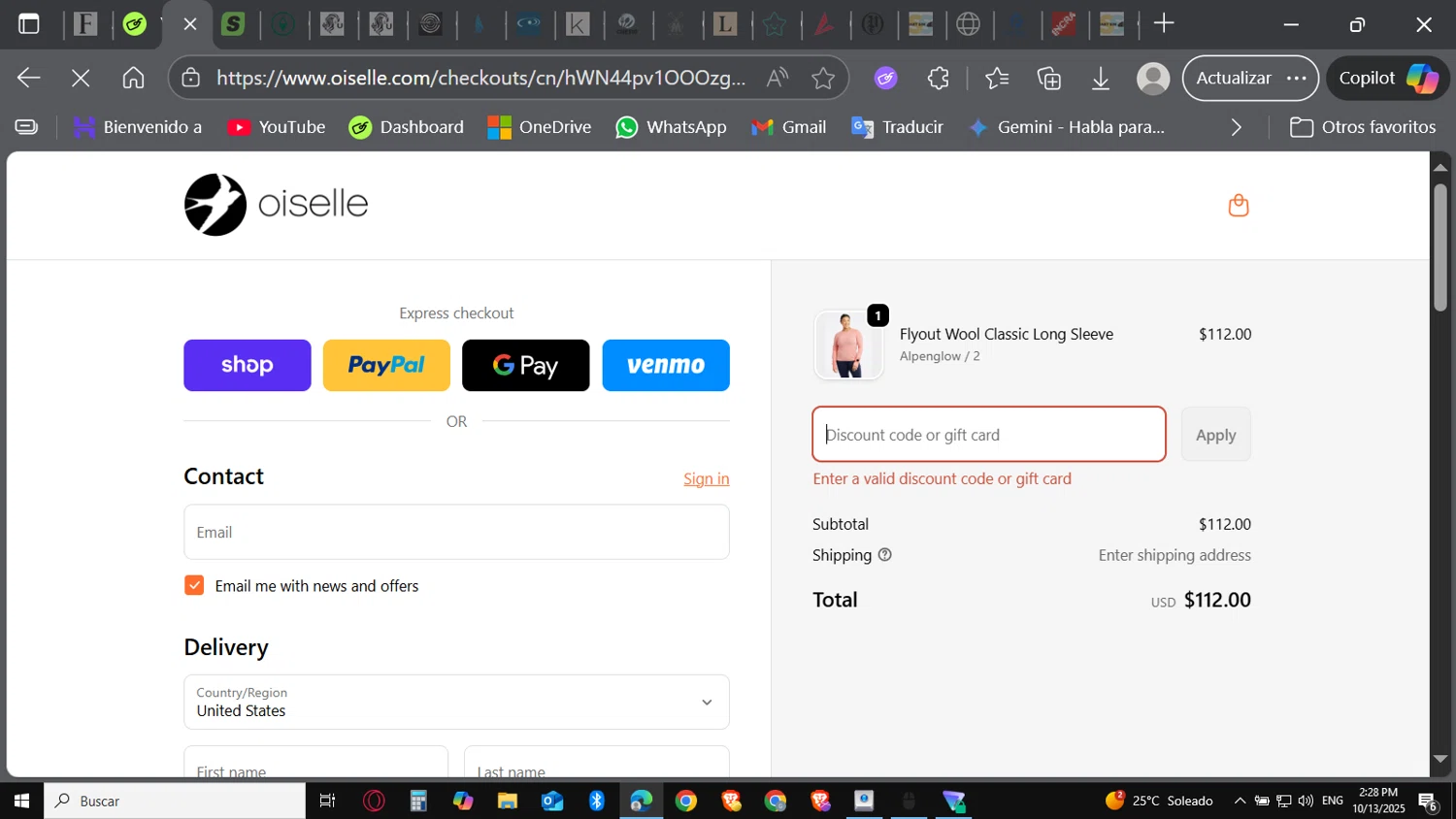Click the Flyout Wool Long Sleeve product thumbnail
This screenshot has width=1456, height=819.
(848, 344)
